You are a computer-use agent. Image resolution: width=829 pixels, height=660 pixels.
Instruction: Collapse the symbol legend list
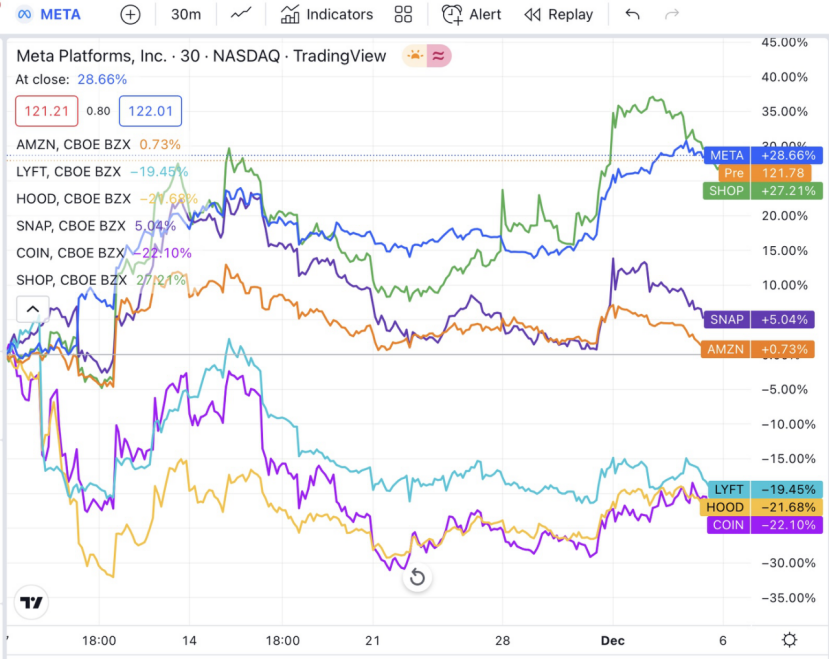pyautogui.click(x=31, y=309)
